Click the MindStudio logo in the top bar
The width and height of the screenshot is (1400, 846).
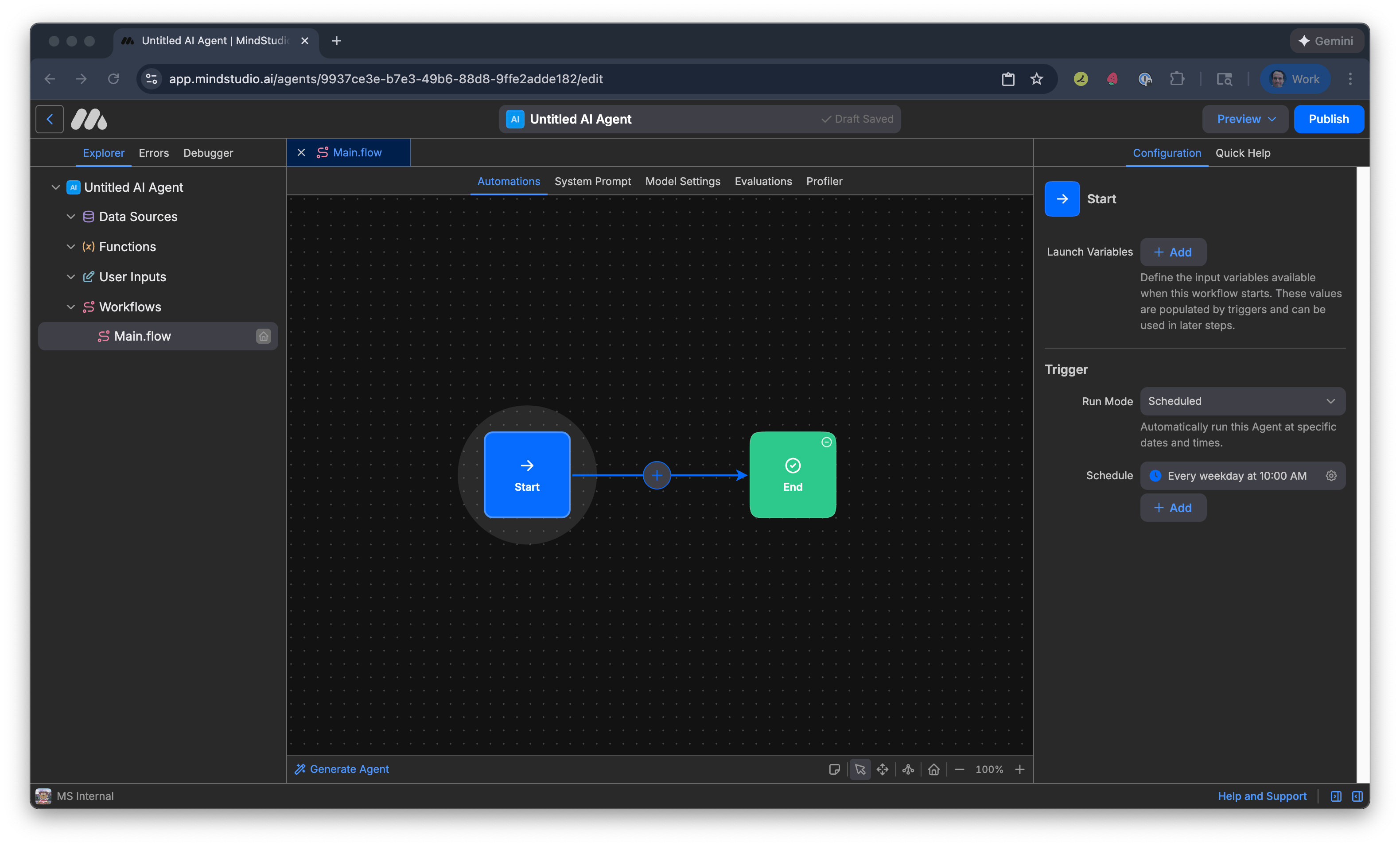(x=89, y=119)
